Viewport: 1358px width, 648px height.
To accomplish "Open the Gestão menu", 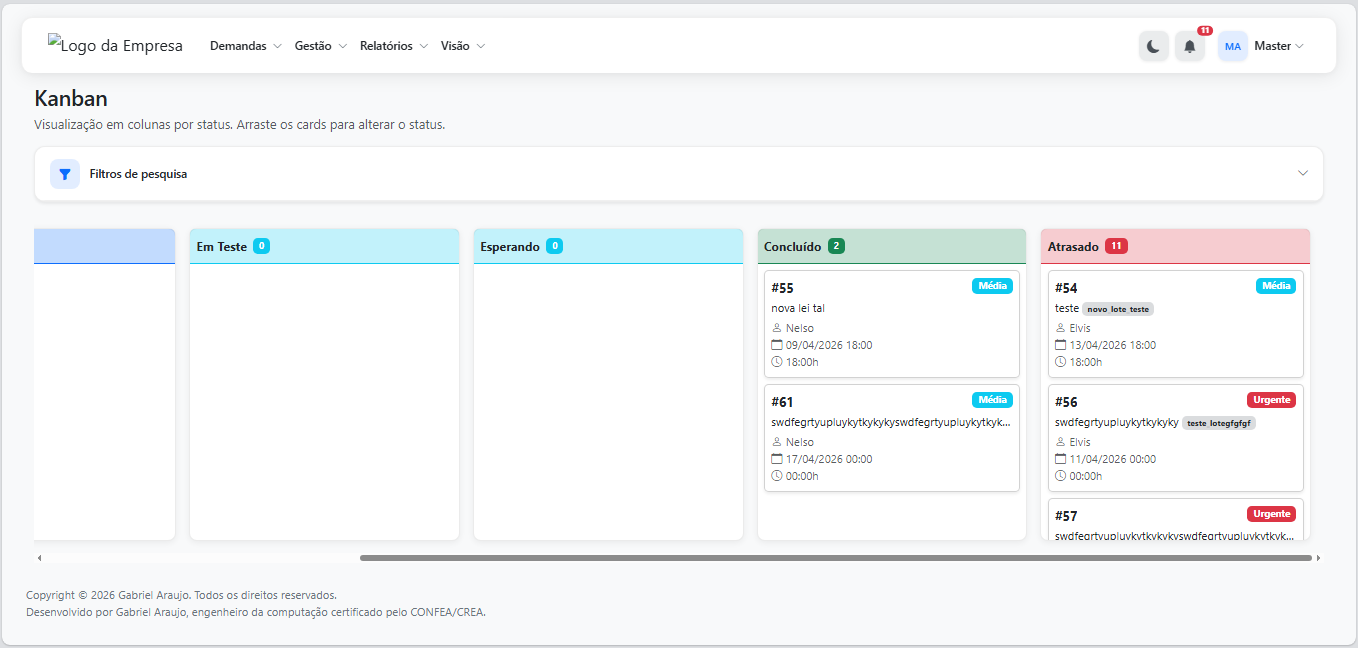I will (320, 46).
